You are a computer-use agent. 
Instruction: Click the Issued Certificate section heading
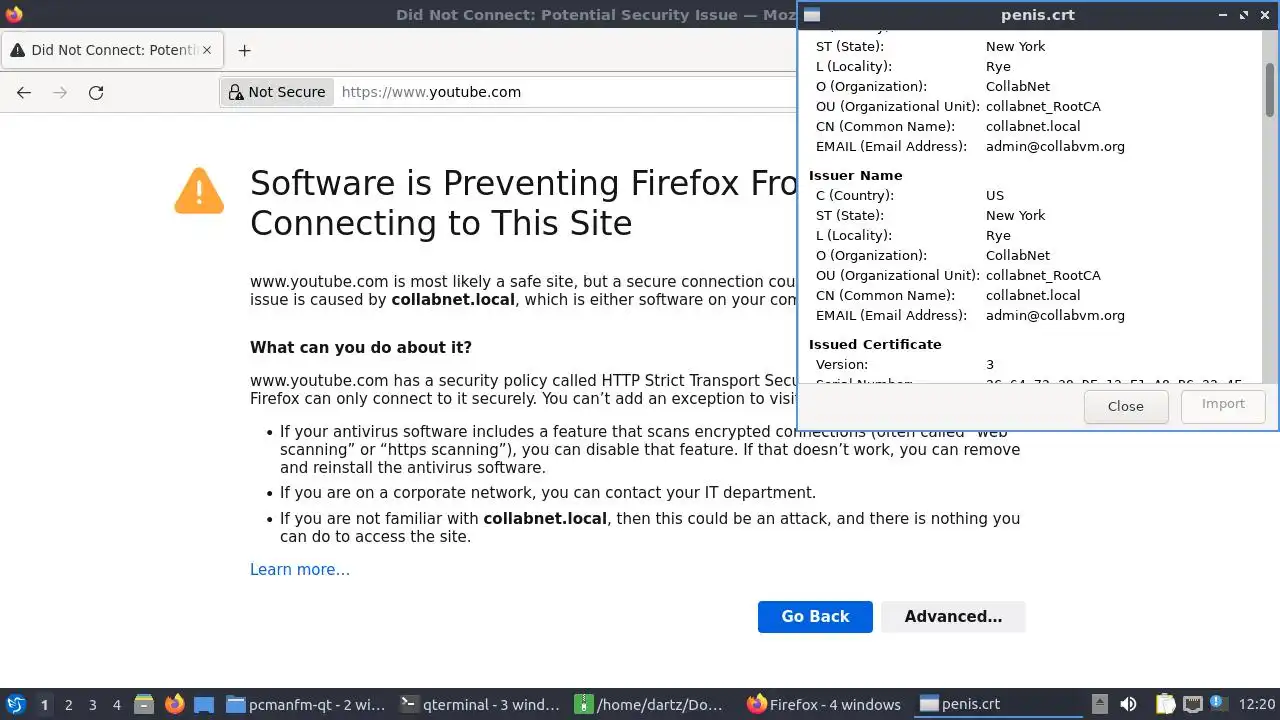875,344
